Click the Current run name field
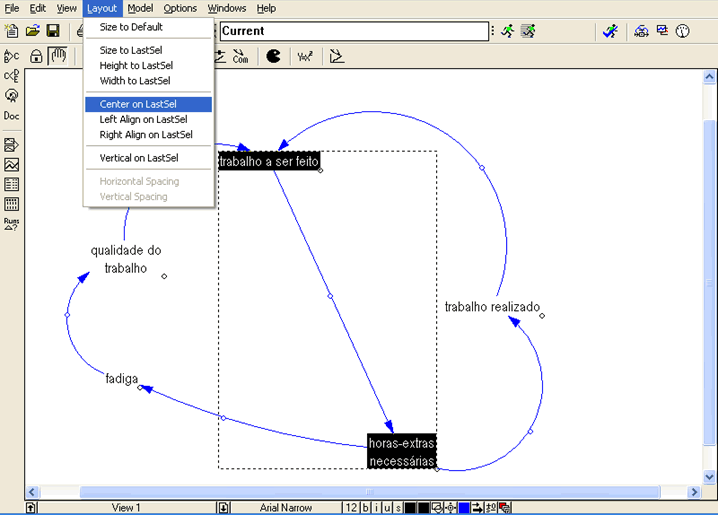Screen dimensions: 719x516 tap(355, 31)
